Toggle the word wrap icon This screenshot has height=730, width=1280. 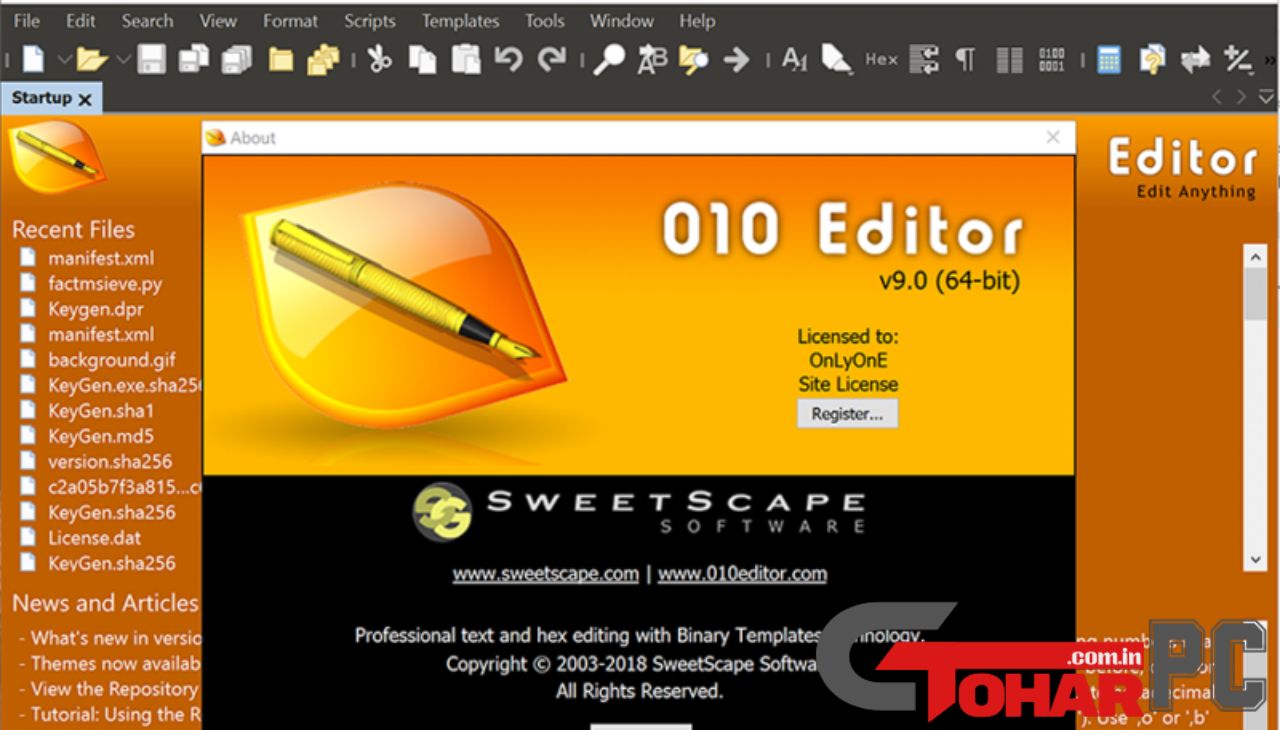pyautogui.click(x=924, y=60)
